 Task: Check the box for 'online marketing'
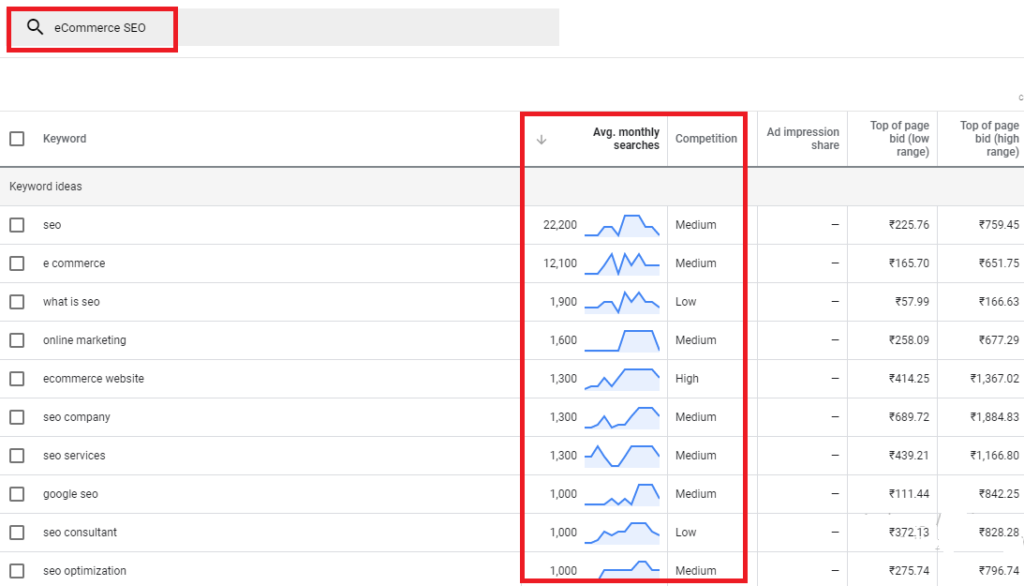[x=17, y=340]
